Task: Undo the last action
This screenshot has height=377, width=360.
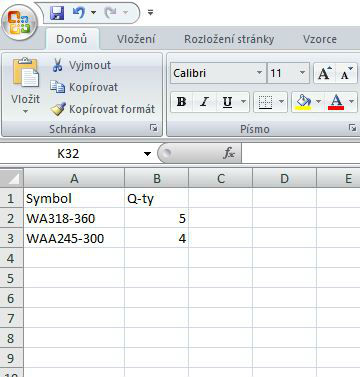Action: pos(79,13)
